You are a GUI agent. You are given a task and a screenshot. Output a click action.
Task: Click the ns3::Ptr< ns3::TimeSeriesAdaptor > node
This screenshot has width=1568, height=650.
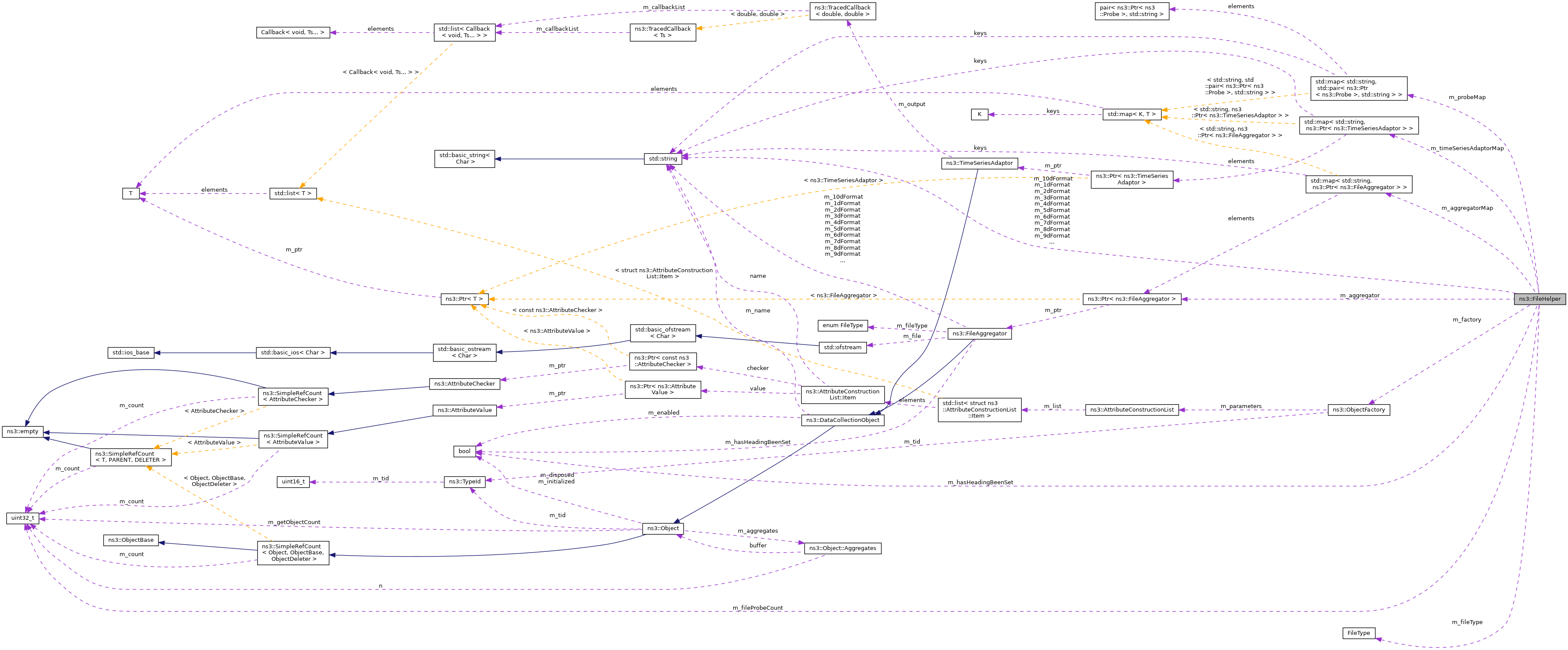pos(1132,179)
